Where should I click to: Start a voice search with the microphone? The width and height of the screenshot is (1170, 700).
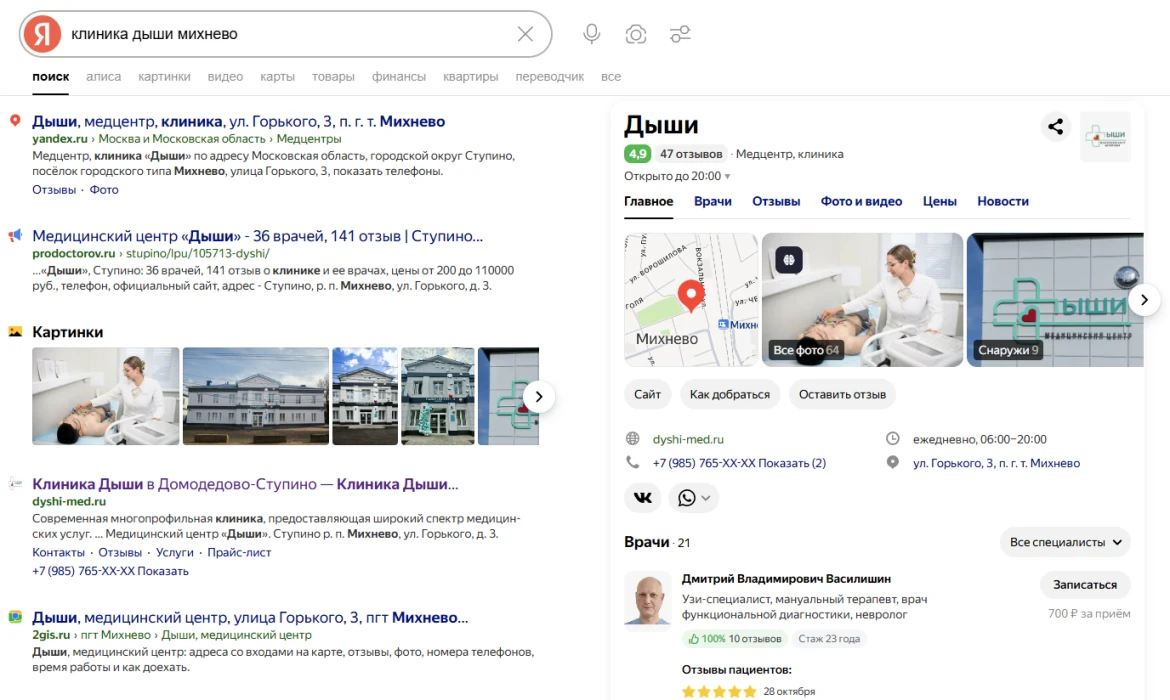[591, 33]
